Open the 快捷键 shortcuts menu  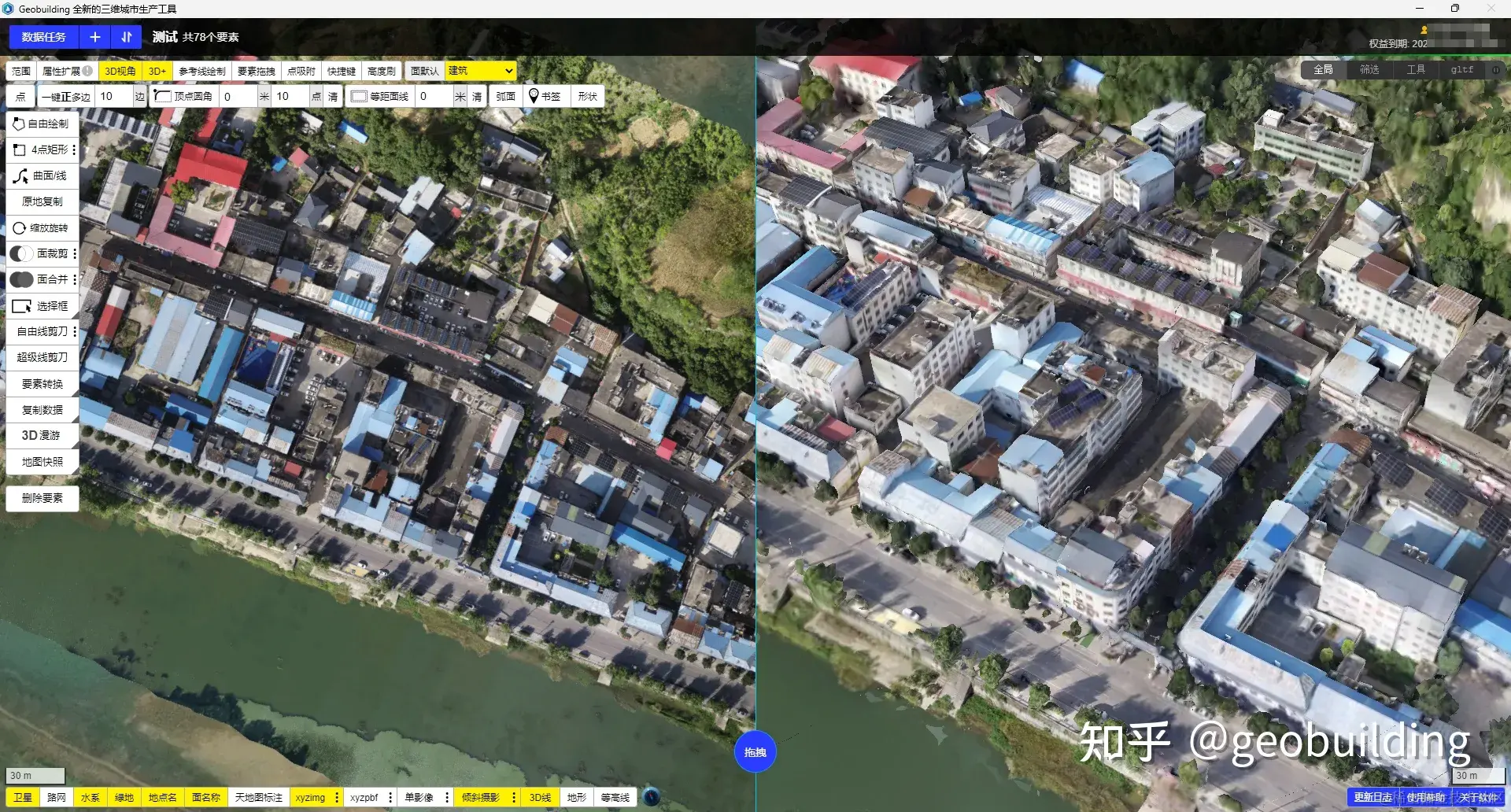pyautogui.click(x=342, y=71)
